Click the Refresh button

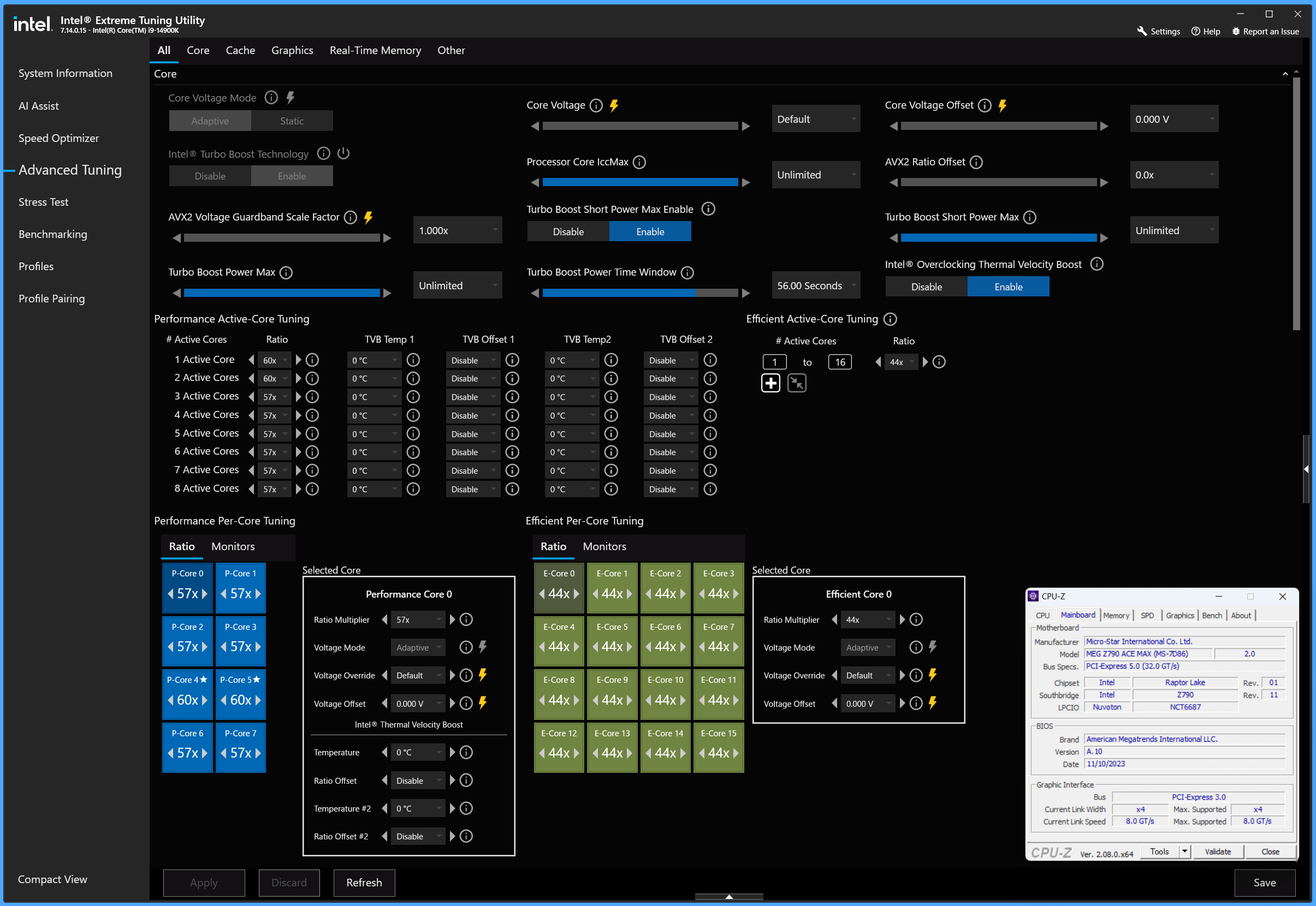[364, 883]
